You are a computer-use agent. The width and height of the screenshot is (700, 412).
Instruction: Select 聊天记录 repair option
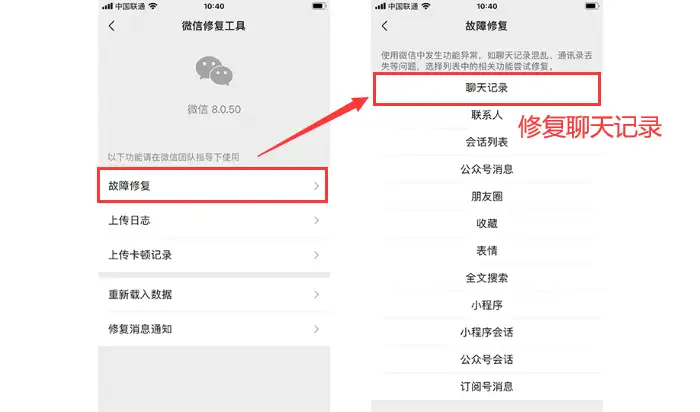(x=487, y=88)
